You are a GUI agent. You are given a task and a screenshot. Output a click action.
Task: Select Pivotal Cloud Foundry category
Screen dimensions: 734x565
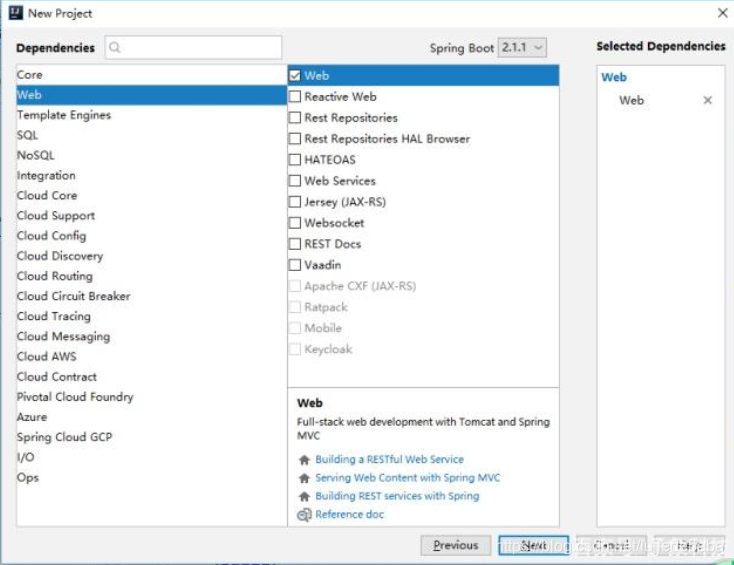point(152,397)
